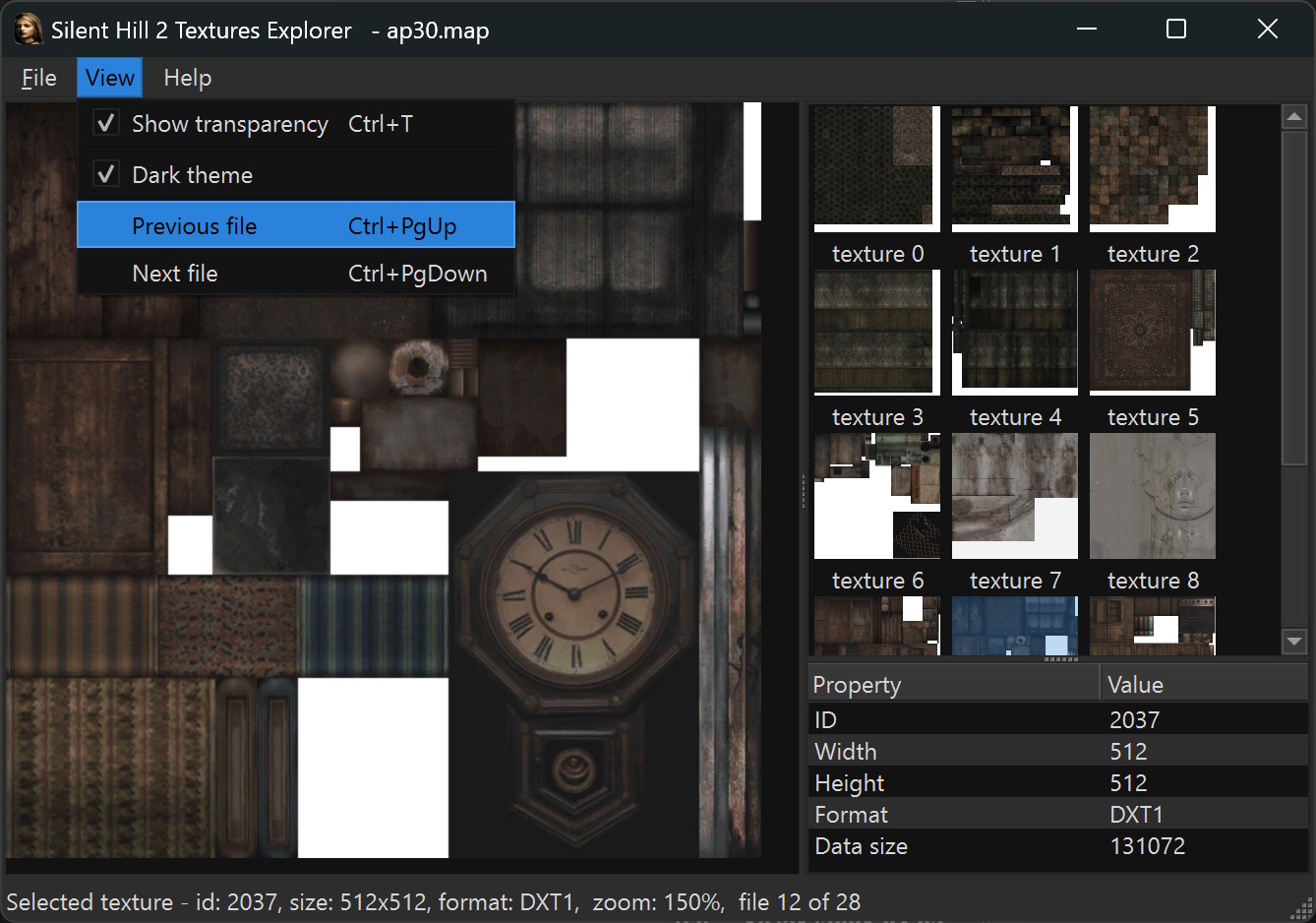Maximize the Textures Explorer window

click(1175, 30)
